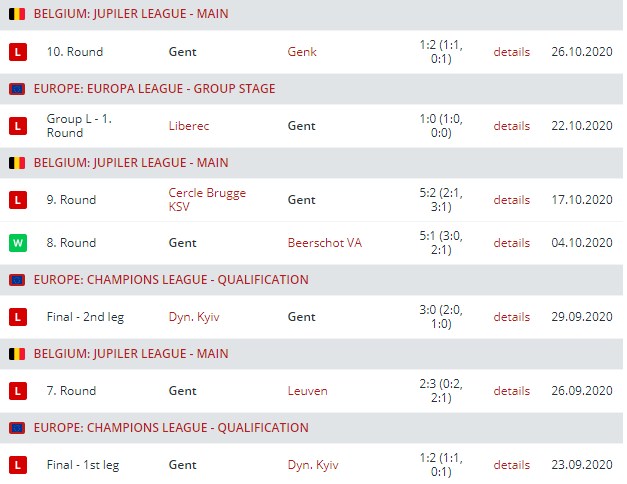Click Dyn. Kyiv in Final 2nd leg row
Viewport: 627px width, 484px height.
195,317
